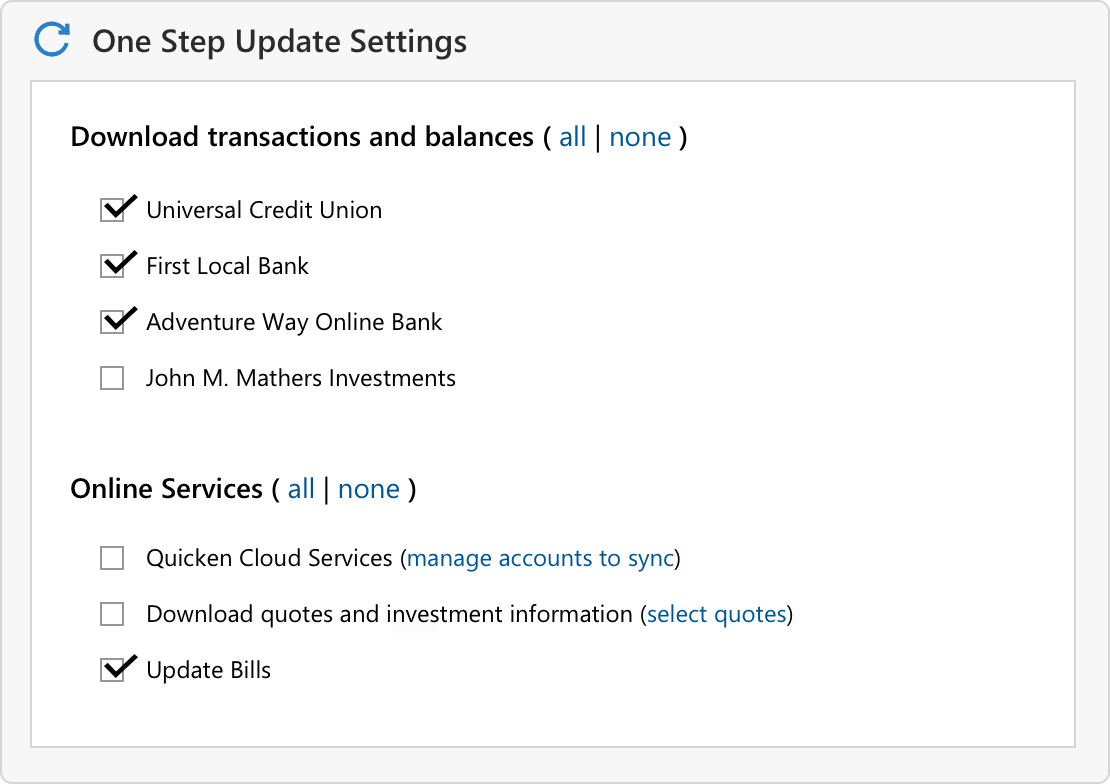The image size is (1110, 784).
Task: Check the Quicken Cloud Services checkbox
Action: [x=112, y=558]
